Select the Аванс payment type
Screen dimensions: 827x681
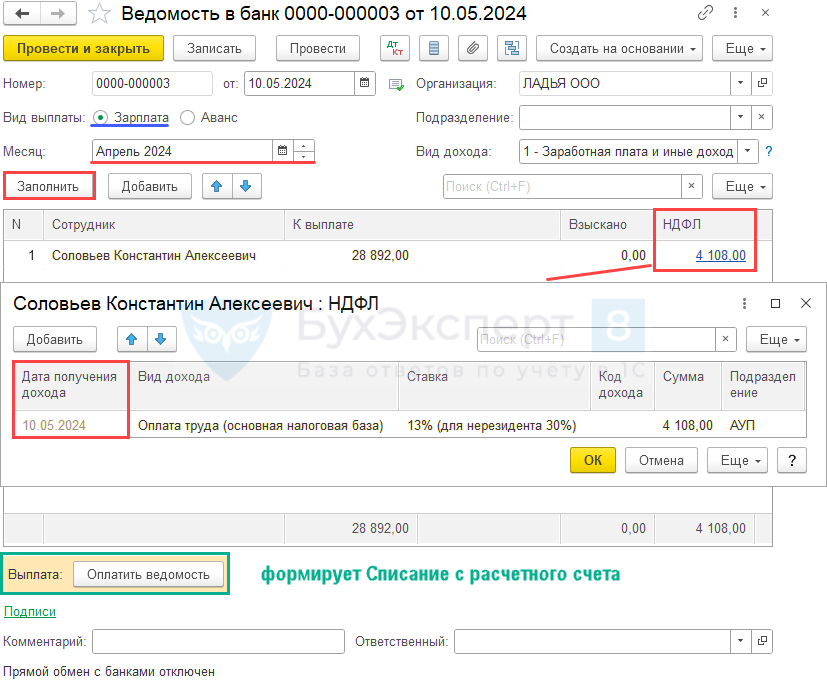point(190,118)
